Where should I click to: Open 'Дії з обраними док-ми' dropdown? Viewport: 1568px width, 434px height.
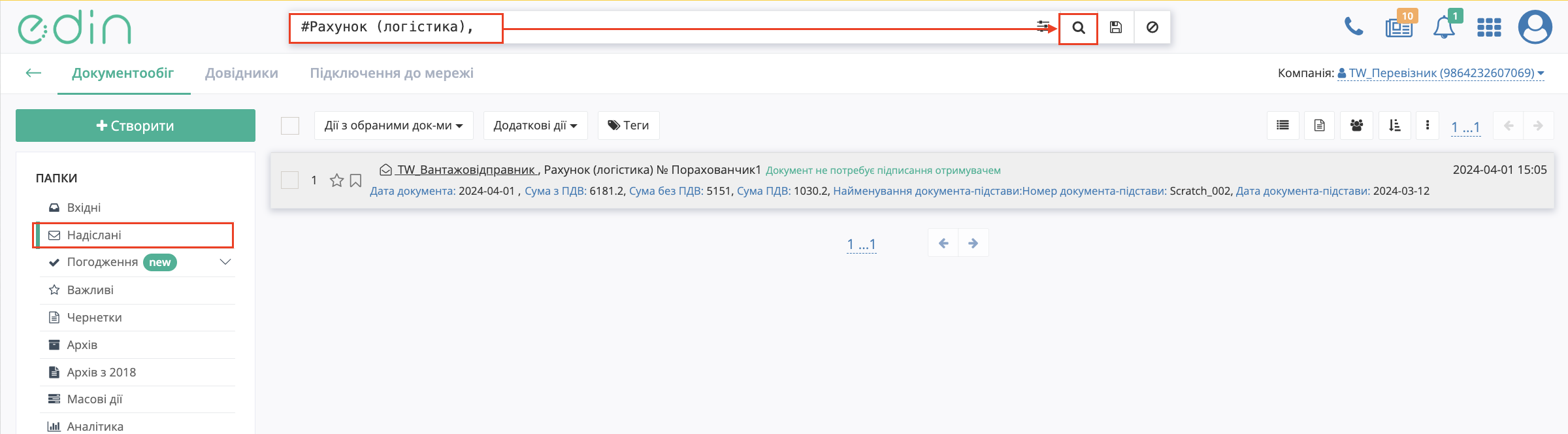coord(393,125)
